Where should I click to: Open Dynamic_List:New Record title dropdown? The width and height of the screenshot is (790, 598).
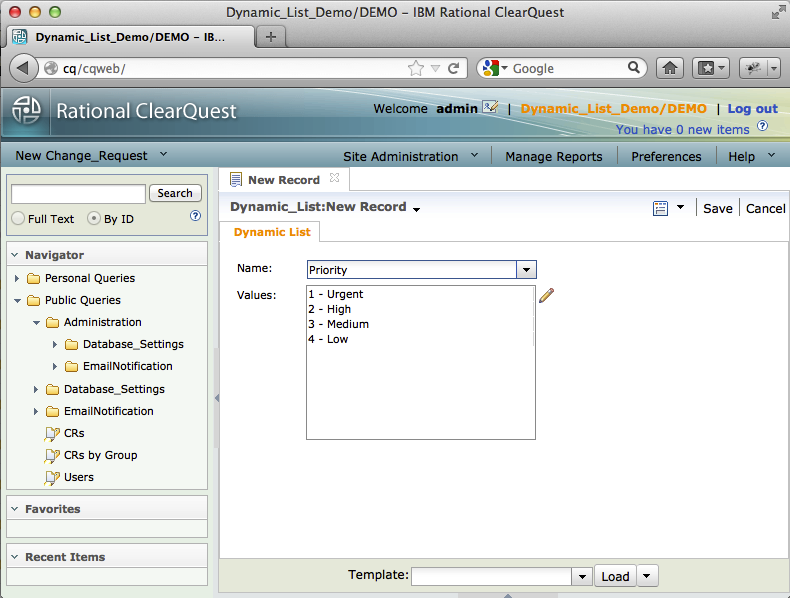416,209
